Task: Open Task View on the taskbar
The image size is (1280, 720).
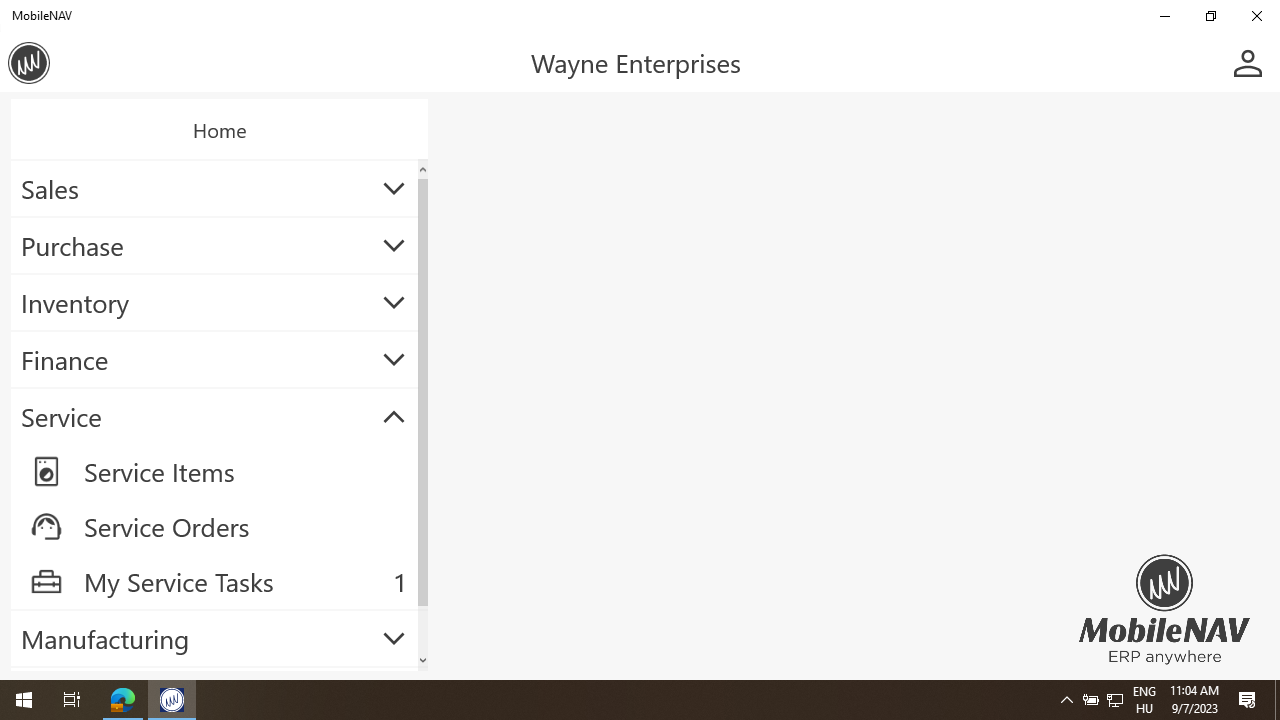Action: click(x=72, y=700)
